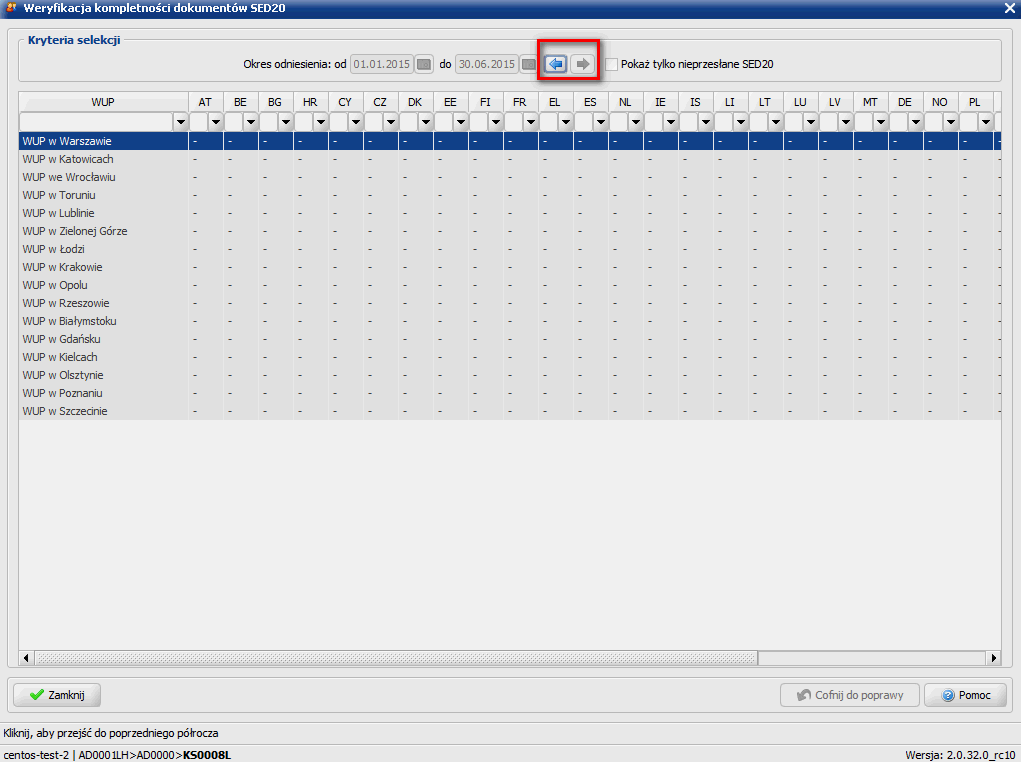Select the row WUP w Łodzi

pos(510,249)
